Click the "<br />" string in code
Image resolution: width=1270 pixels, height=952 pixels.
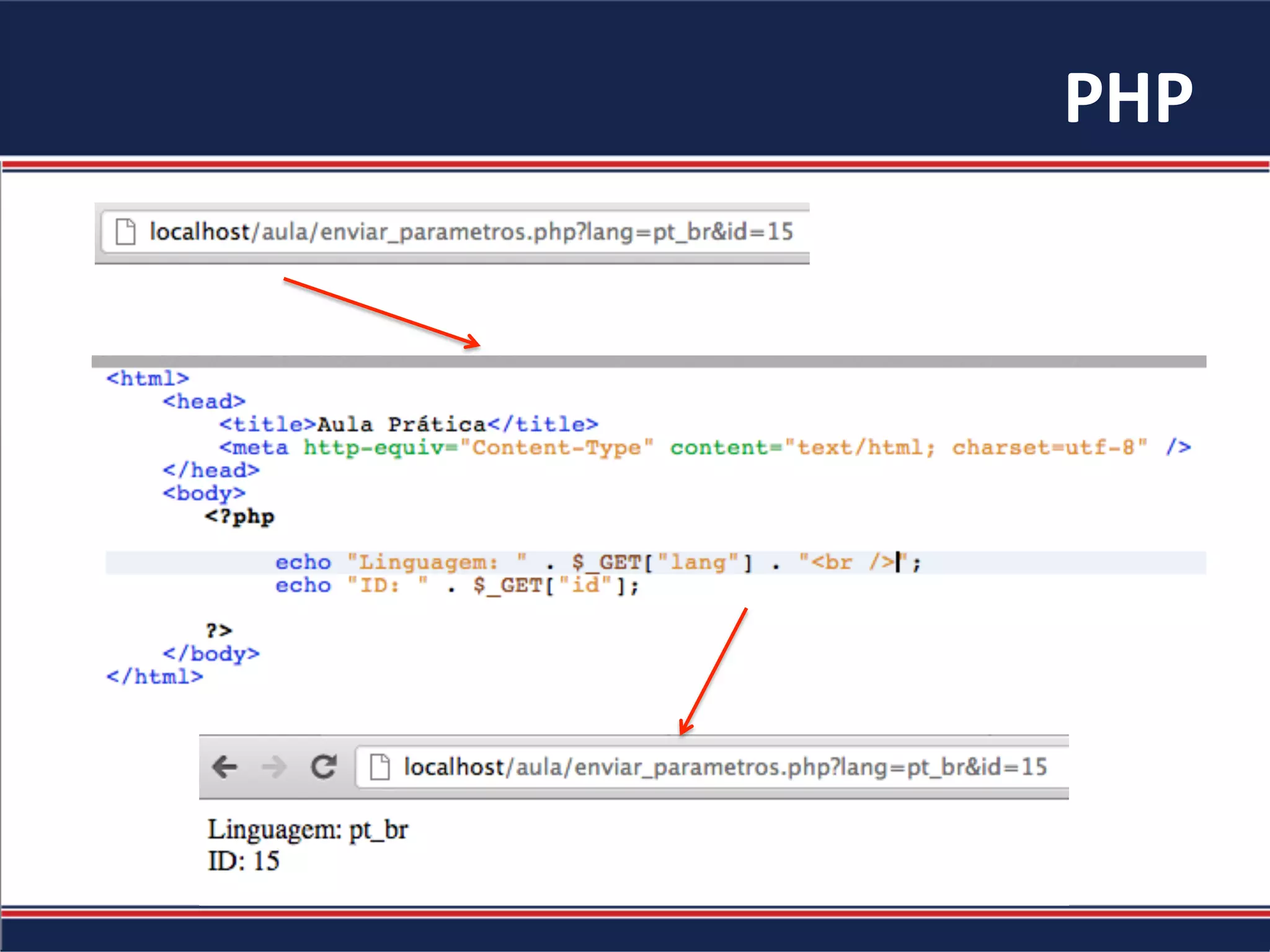854,562
